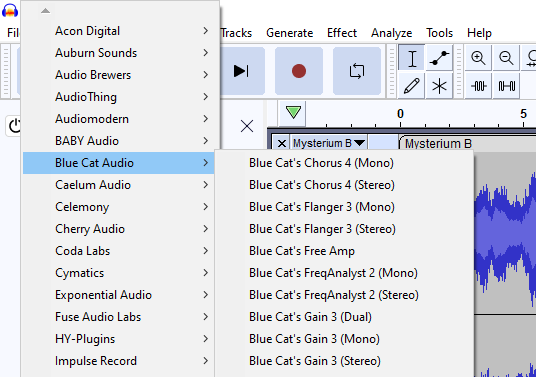The image size is (536, 377).
Task: Click the 5 second mark on timeline ruler
Action: click(x=523, y=114)
